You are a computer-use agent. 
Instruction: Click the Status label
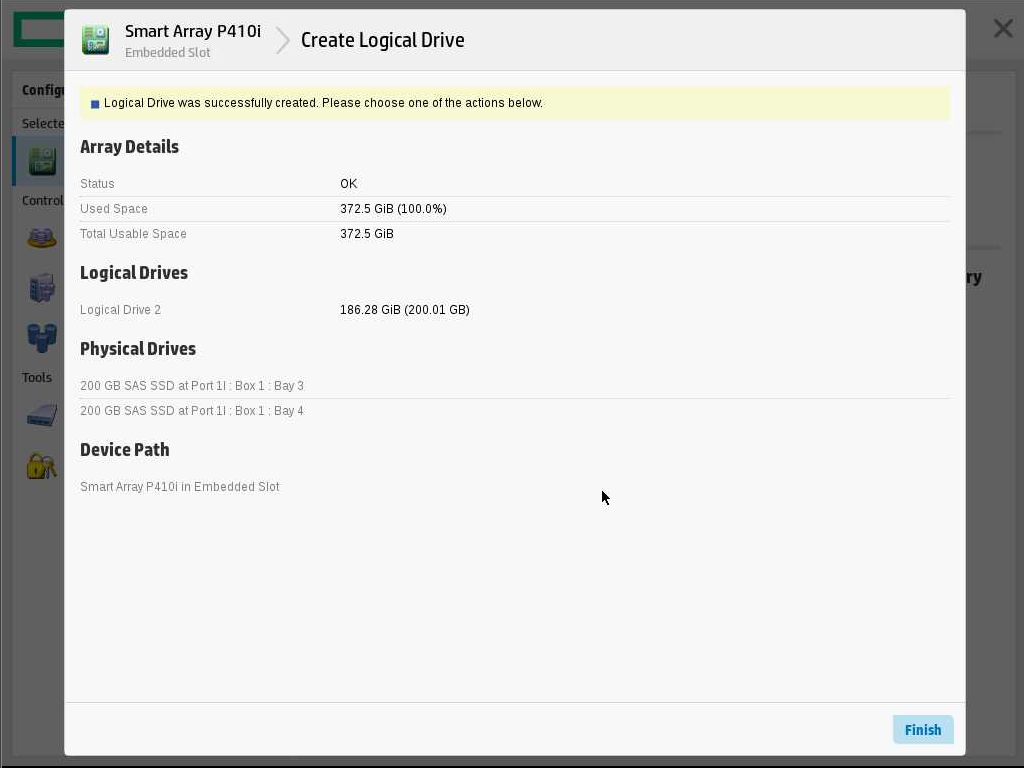click(97, 184)
